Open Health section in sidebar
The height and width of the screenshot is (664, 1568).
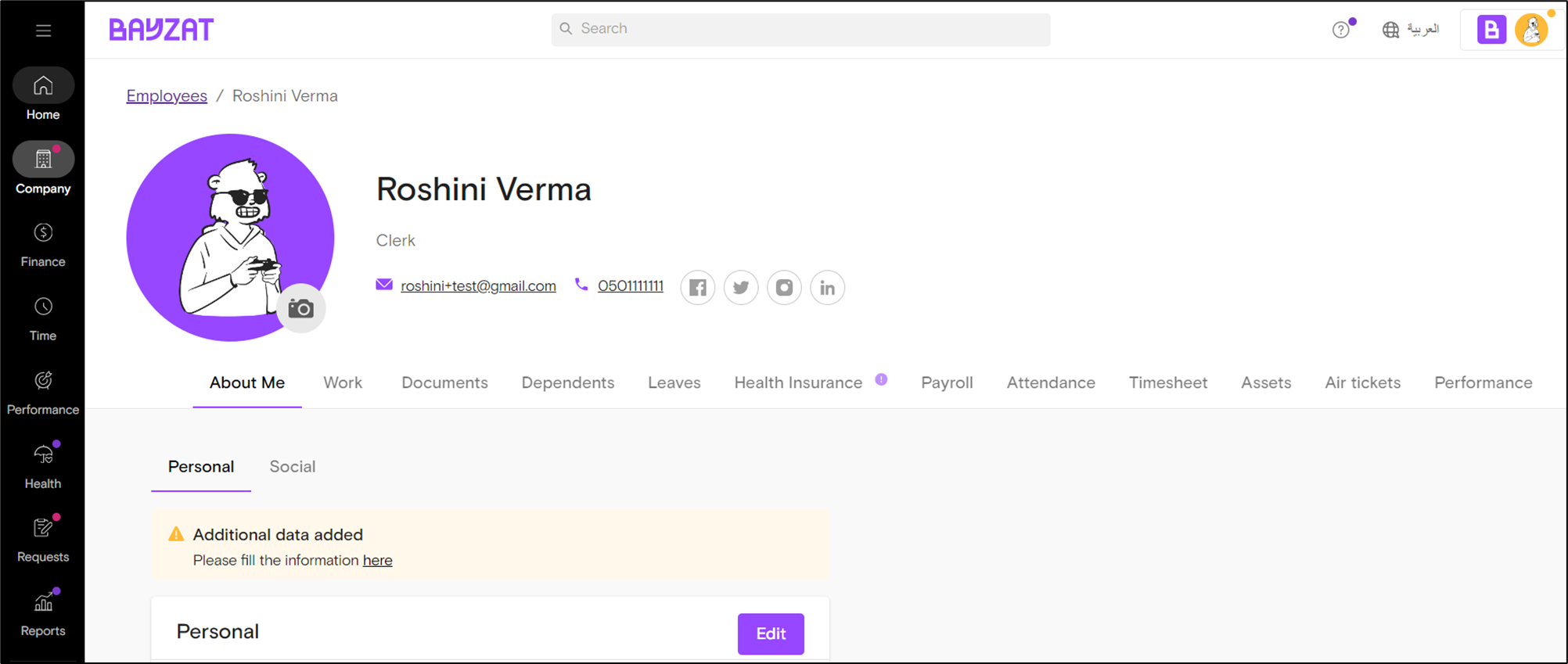tap(43, 467)
